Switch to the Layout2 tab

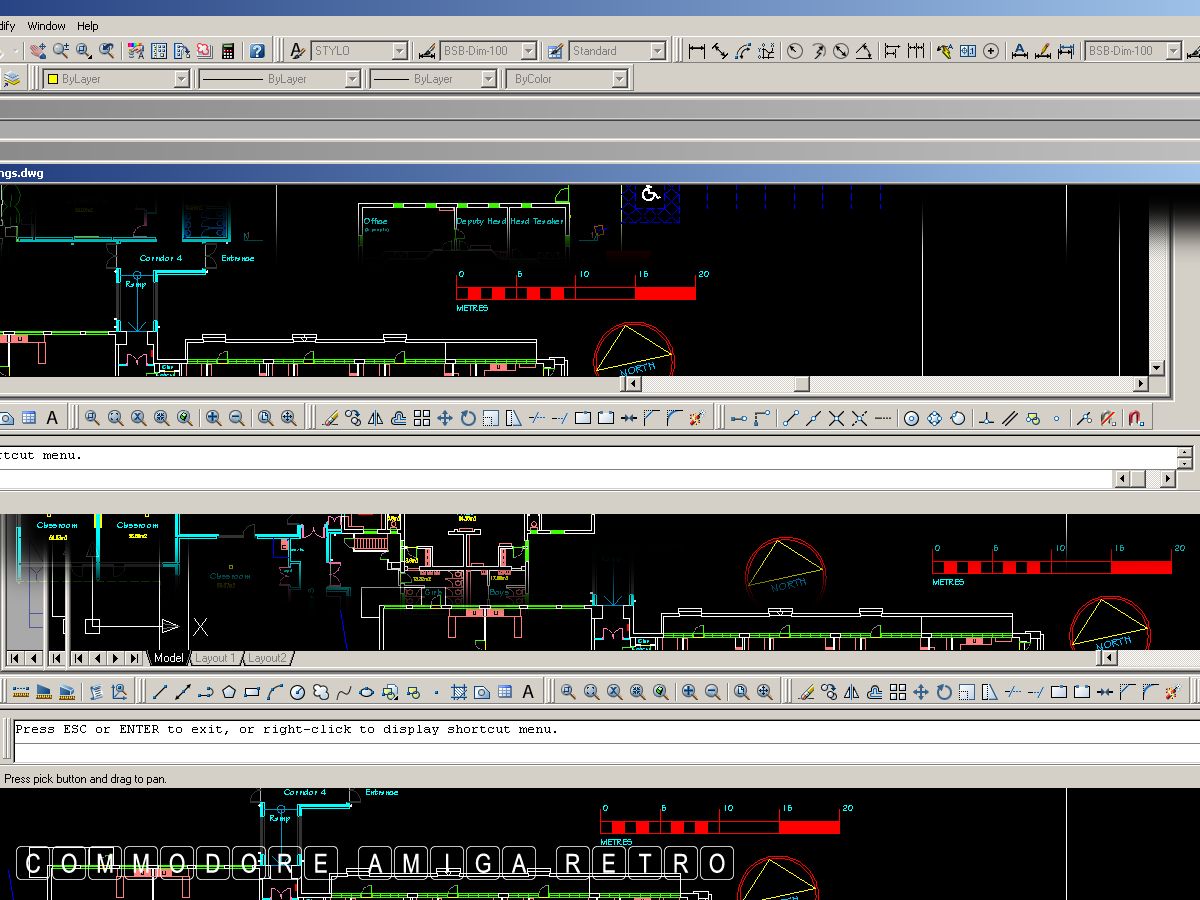click(x=267, y=658)
